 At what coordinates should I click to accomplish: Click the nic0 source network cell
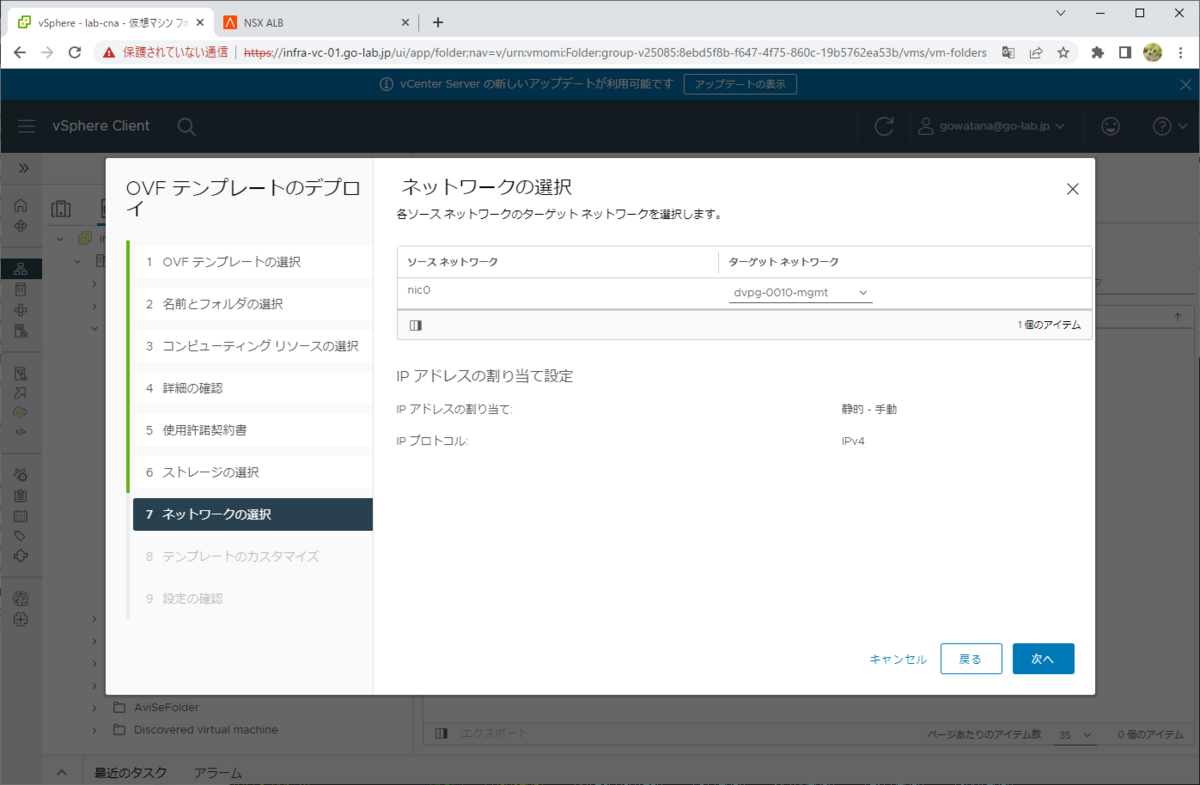[x=557, y=293]
